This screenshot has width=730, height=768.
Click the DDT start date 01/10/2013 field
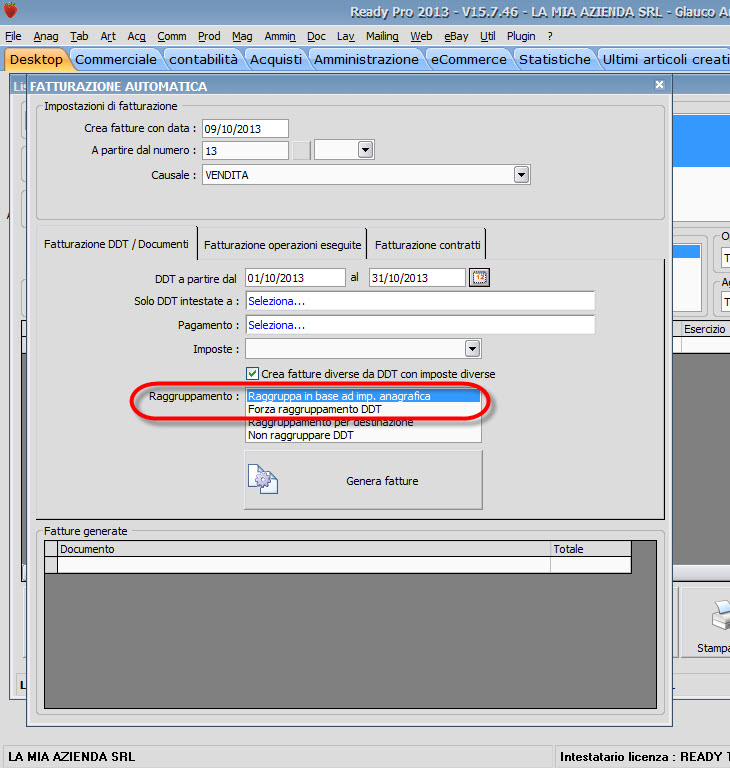pos(295,278)
